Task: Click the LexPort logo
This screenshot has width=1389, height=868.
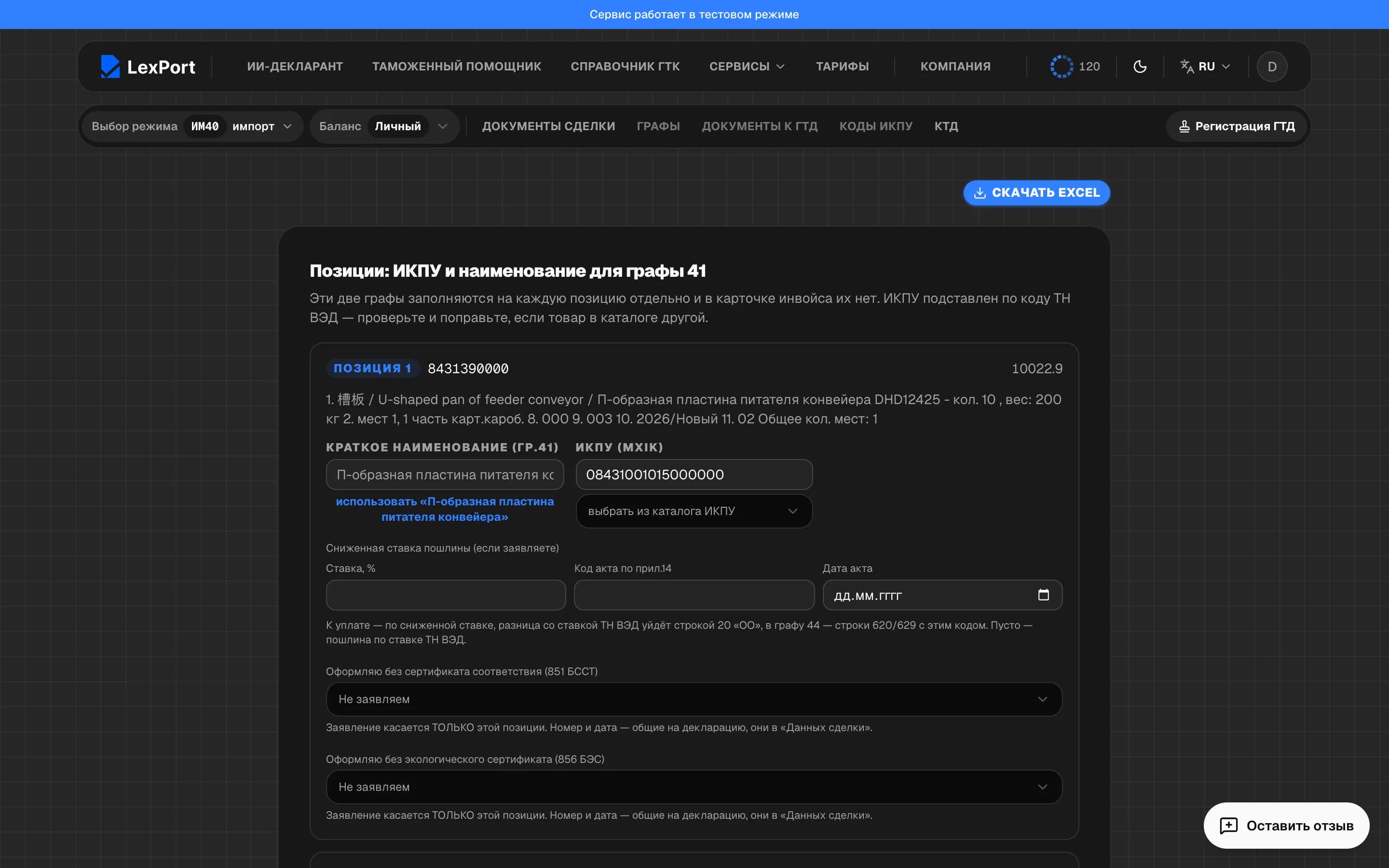Action: [148, 67]
